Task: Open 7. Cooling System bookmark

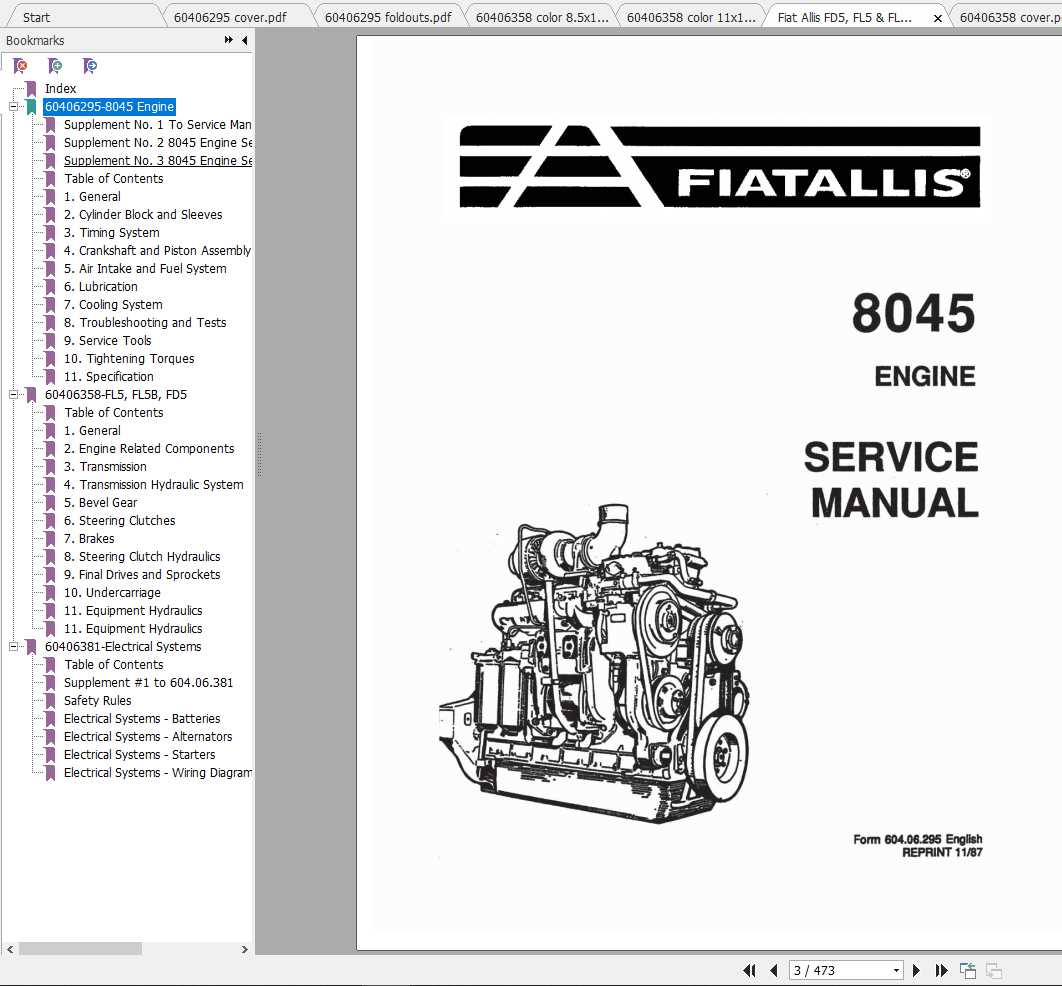Action: [x=113, y=304]
